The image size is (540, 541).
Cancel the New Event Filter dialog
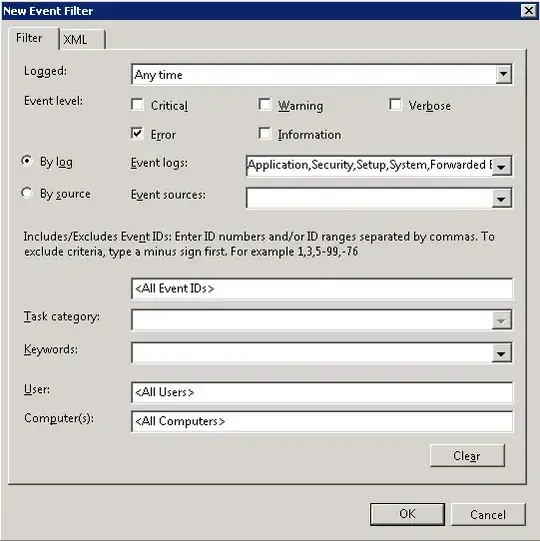488,514
